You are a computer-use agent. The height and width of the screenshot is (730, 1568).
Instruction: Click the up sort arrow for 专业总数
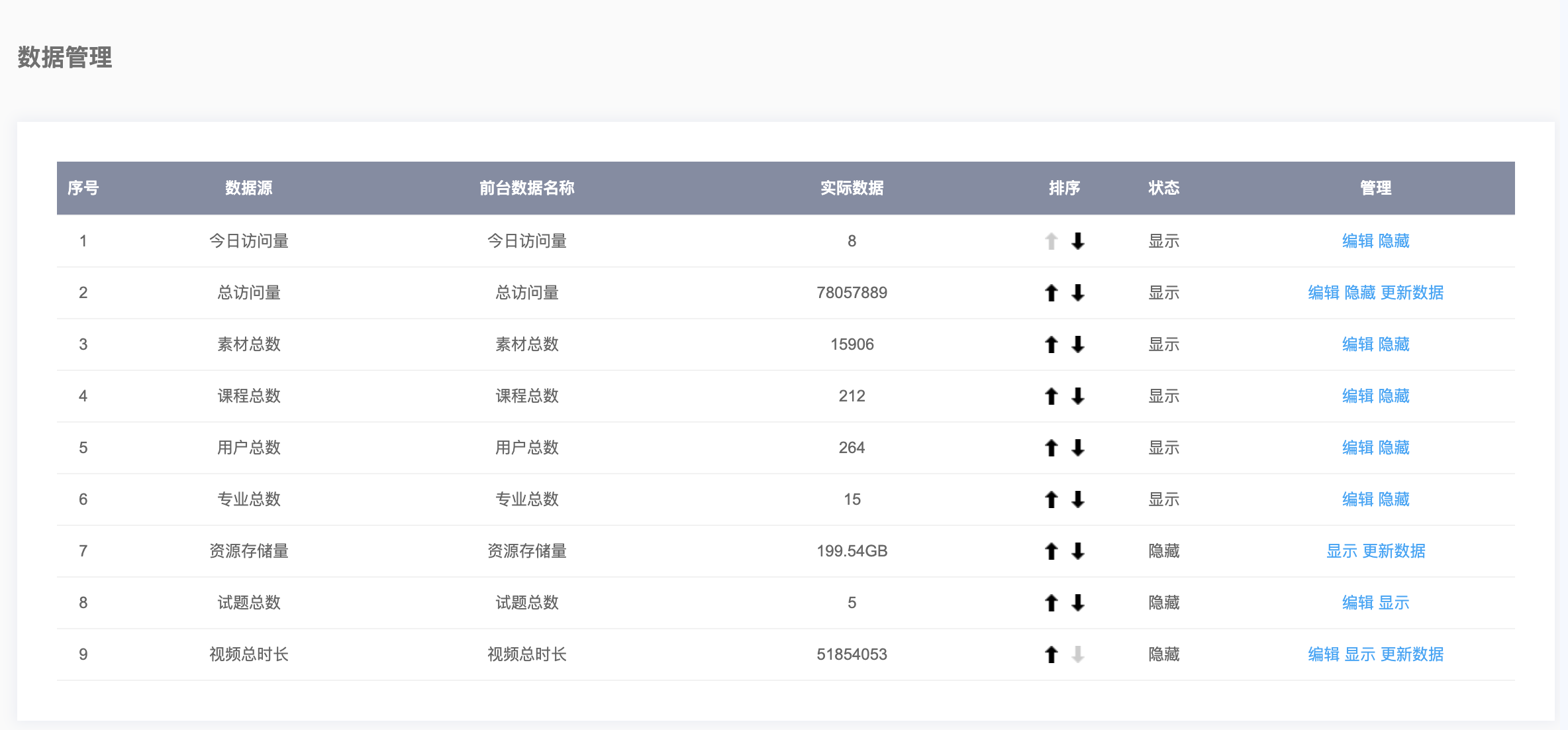pyautogui.click(x=1050, y=499)
